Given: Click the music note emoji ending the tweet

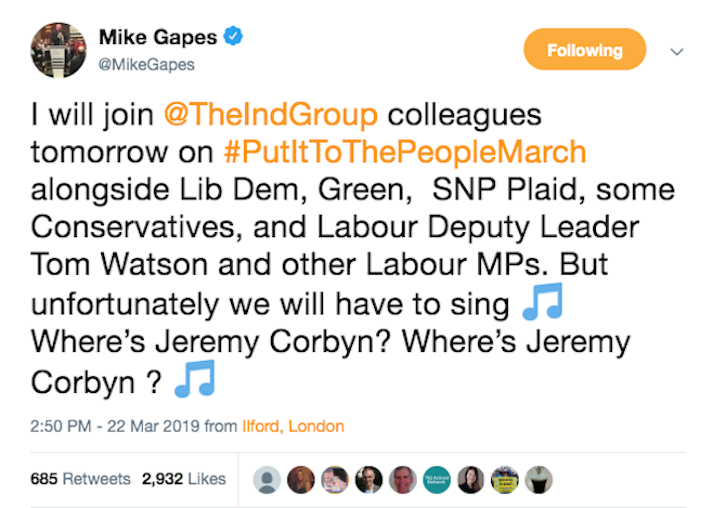Looking at the screenshot, I should [194, 381].
